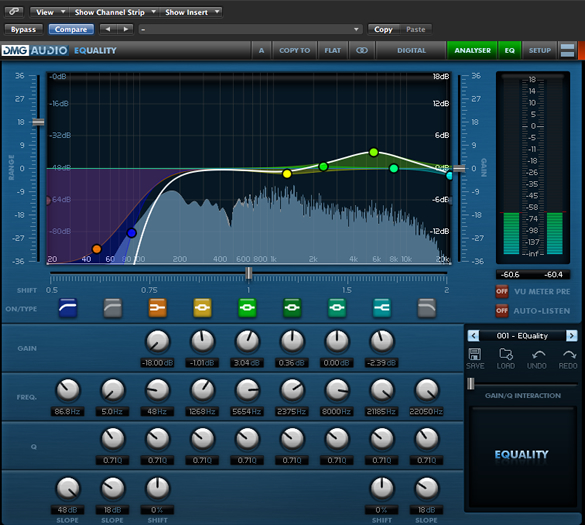Click the -18.00dB gain knob
585x525 pixels.
click(x=157, y=341)
